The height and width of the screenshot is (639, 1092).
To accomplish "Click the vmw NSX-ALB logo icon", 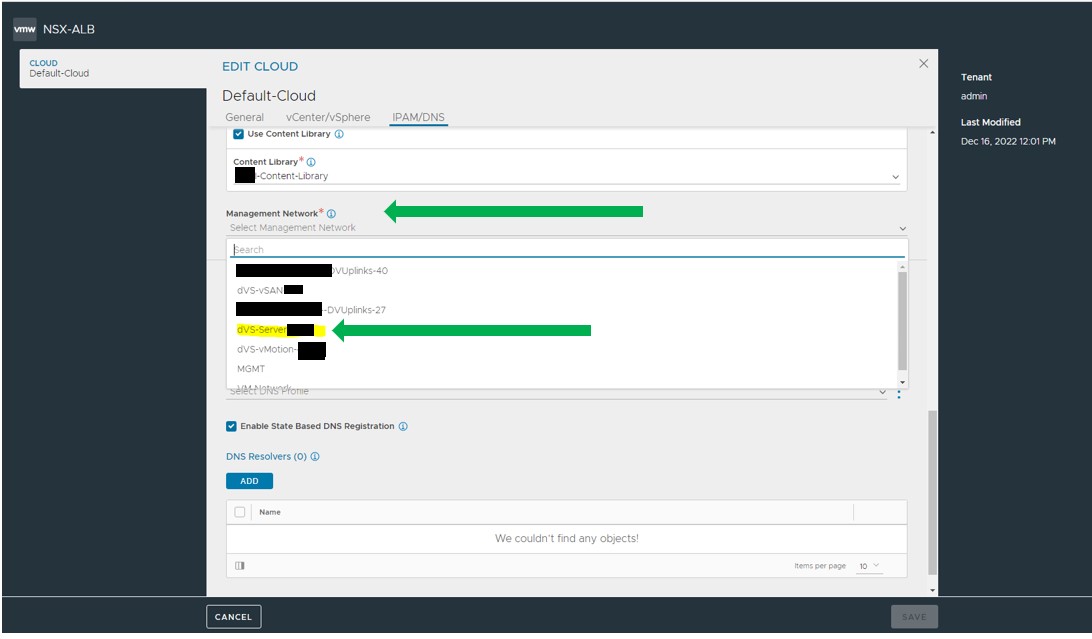I will (24, 29).
